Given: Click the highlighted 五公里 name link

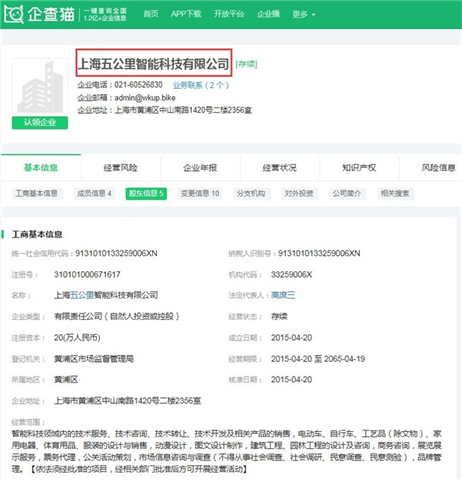Looking at the screenshot, I should pos(82,295).
